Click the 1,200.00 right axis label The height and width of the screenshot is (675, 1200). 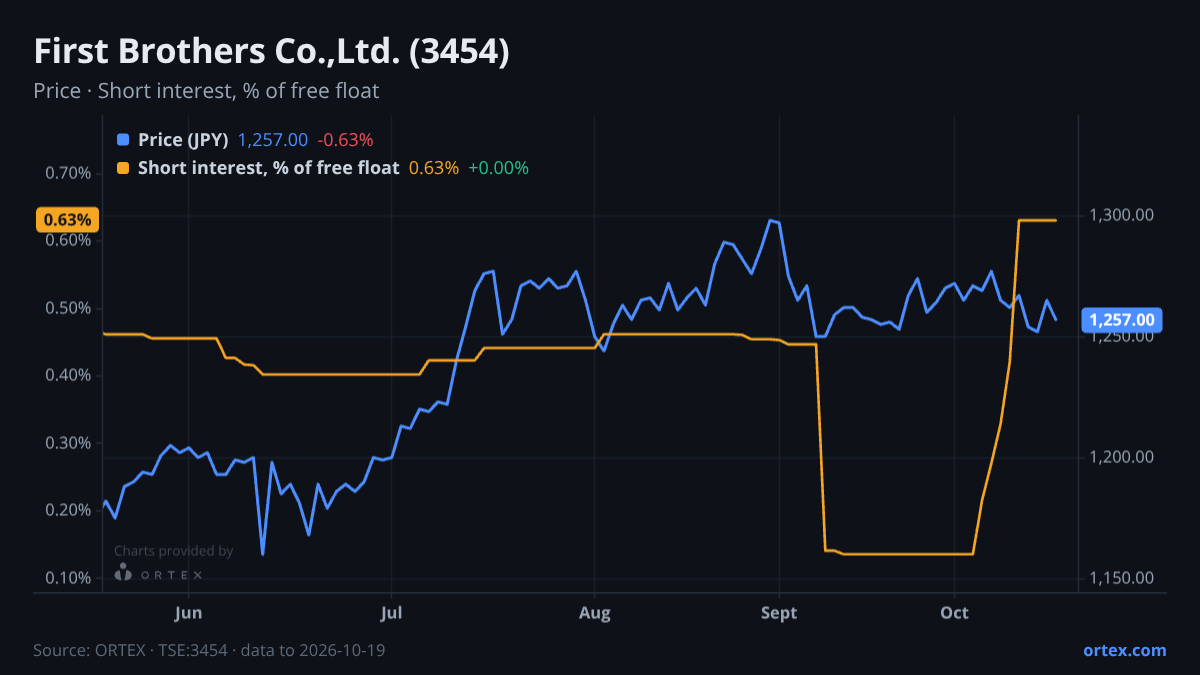1122,458
